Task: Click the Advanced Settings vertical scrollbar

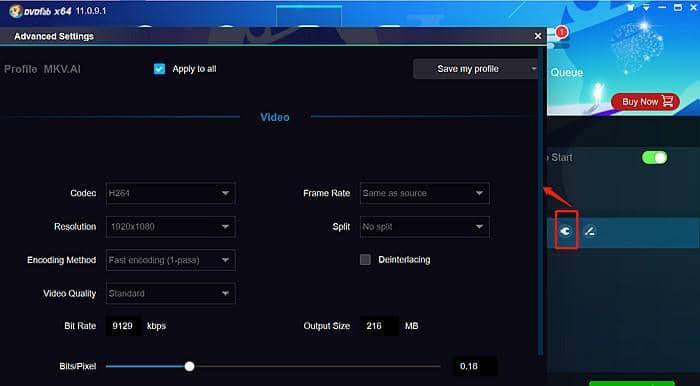Action: pyautogui.click(x=540, y=201)
